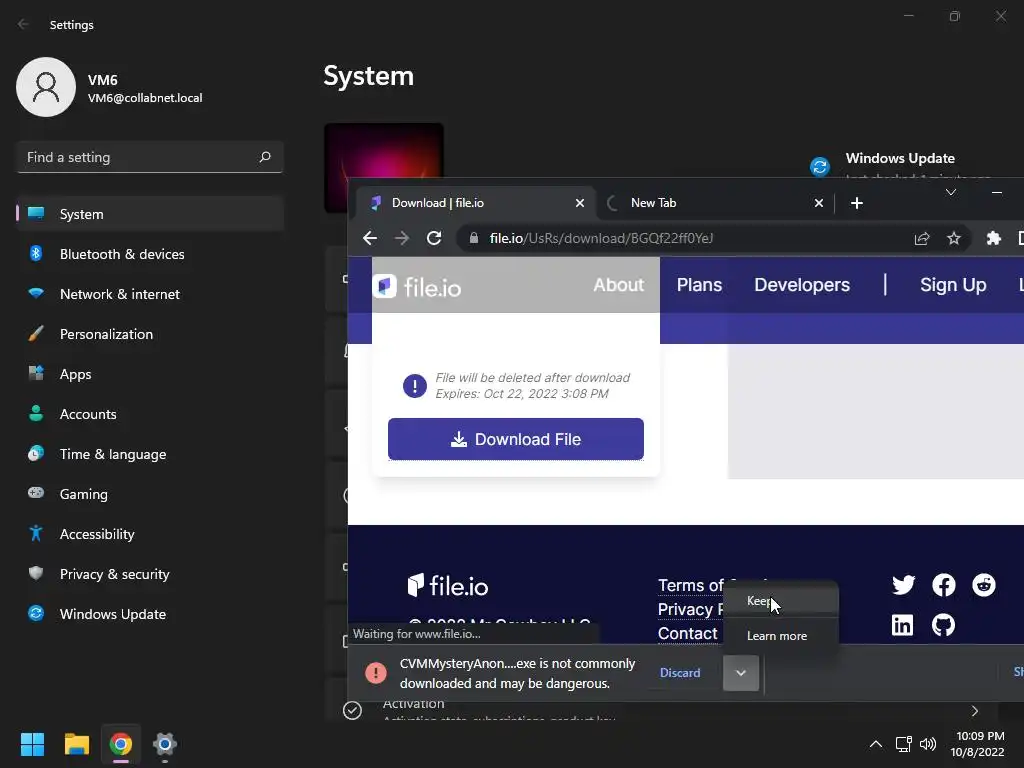
Task: Minimize the Chrome window
Action: (x=997, y=192)
